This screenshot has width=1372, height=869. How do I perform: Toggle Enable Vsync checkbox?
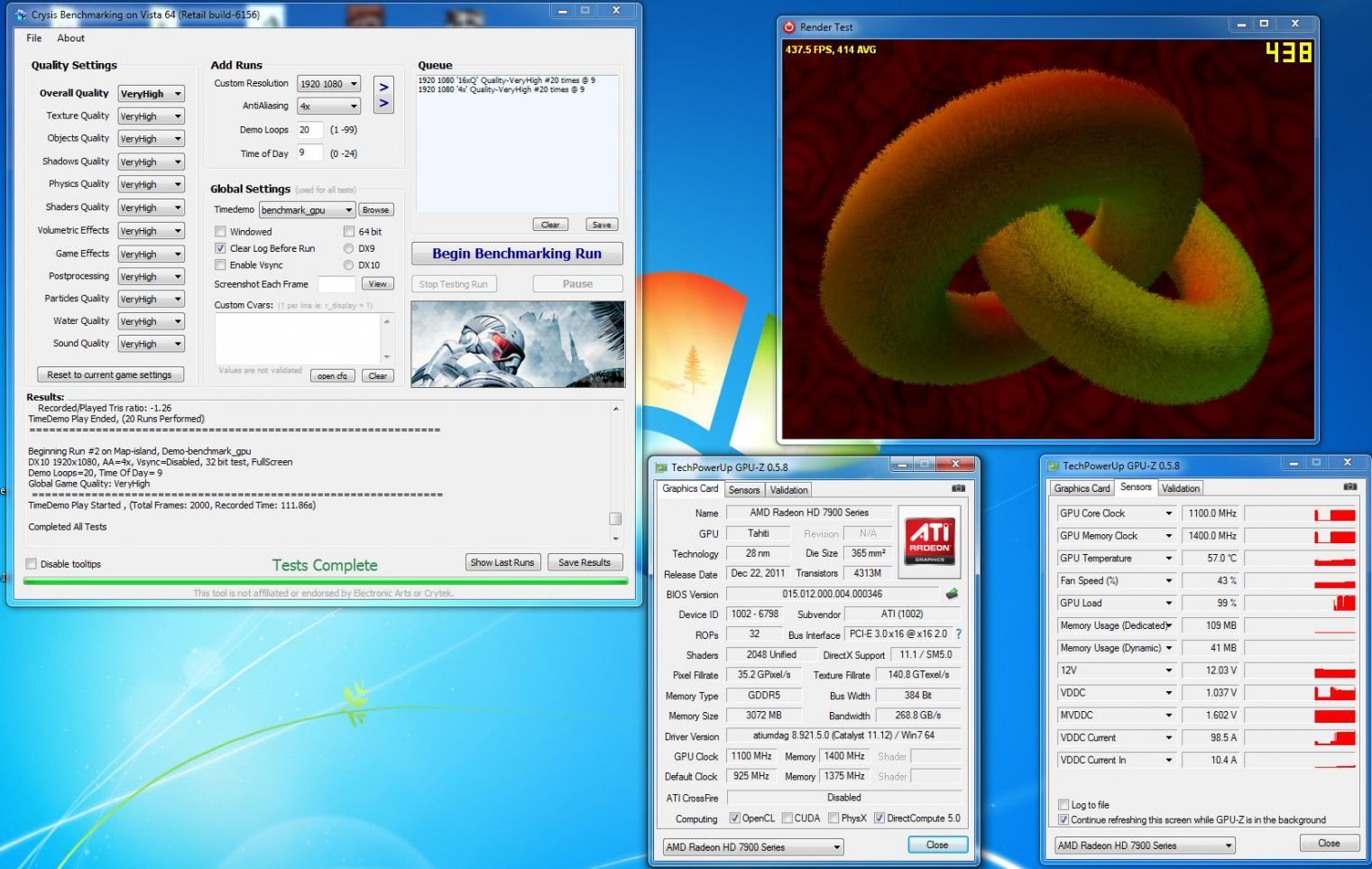tap(220, 264)
